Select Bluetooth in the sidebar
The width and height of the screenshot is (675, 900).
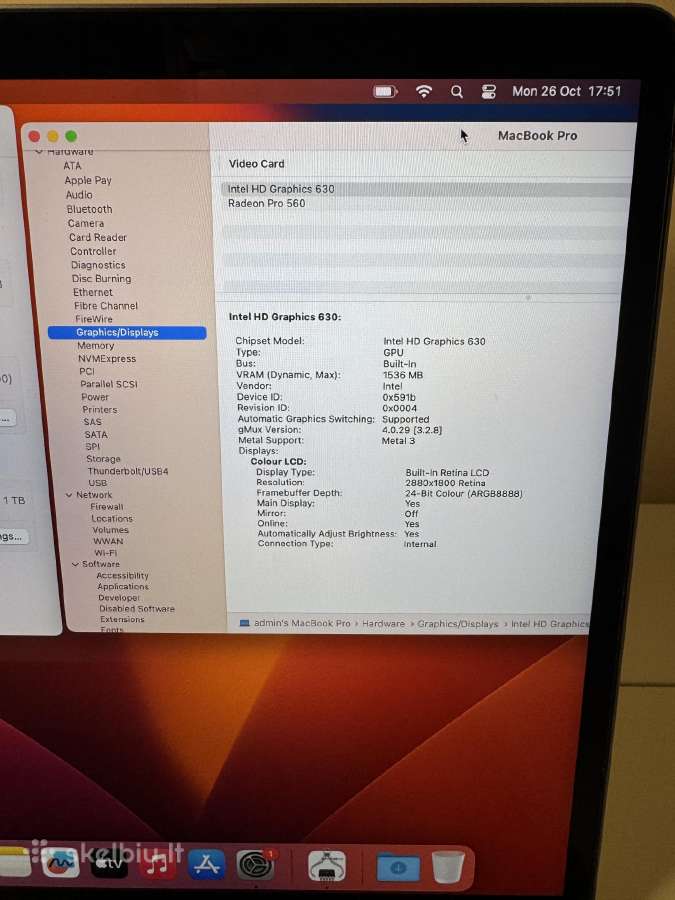(x=90, y=209)
